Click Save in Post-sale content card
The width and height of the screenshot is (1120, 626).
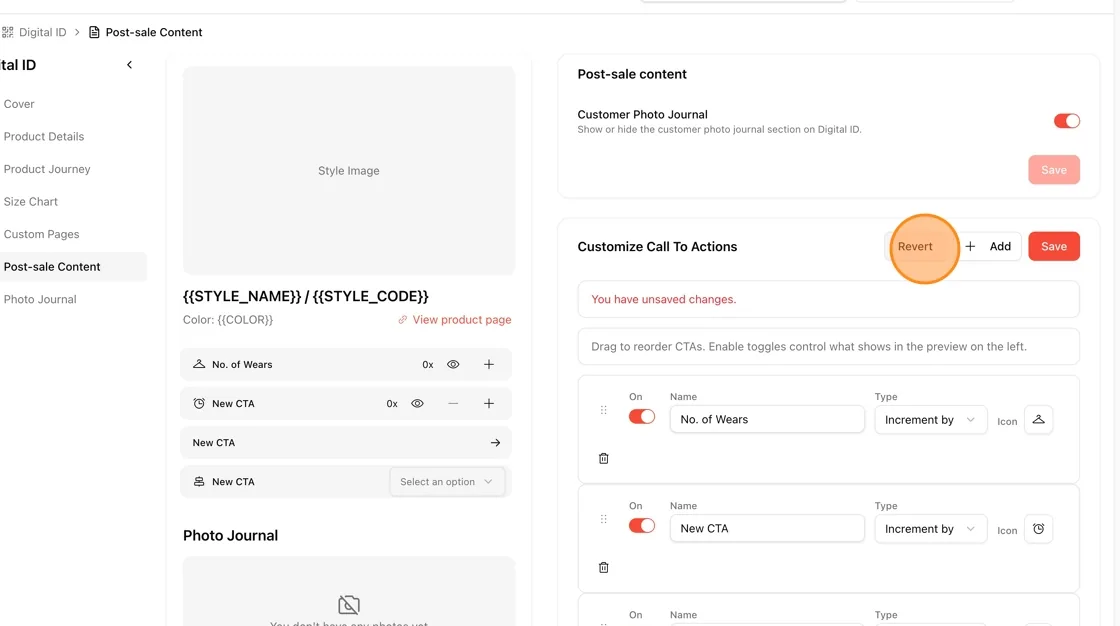(1054, 170)
